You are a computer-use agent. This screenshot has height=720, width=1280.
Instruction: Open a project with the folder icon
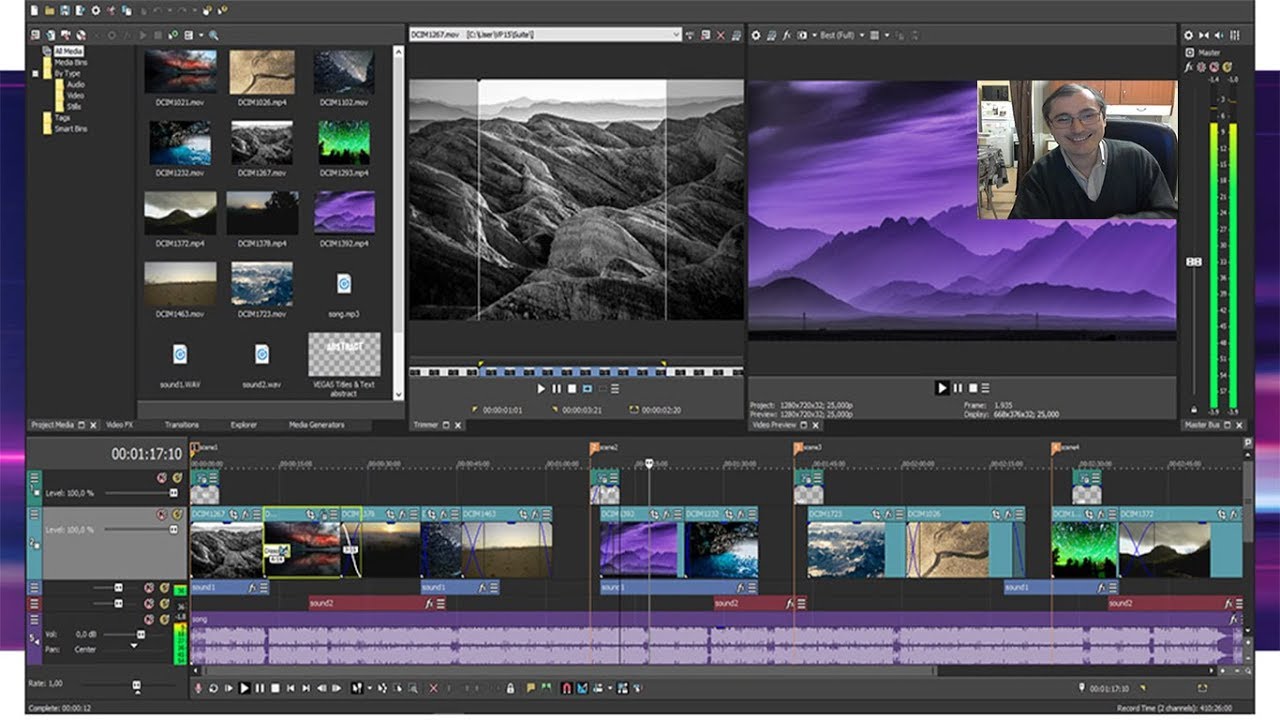pos(49,11)
